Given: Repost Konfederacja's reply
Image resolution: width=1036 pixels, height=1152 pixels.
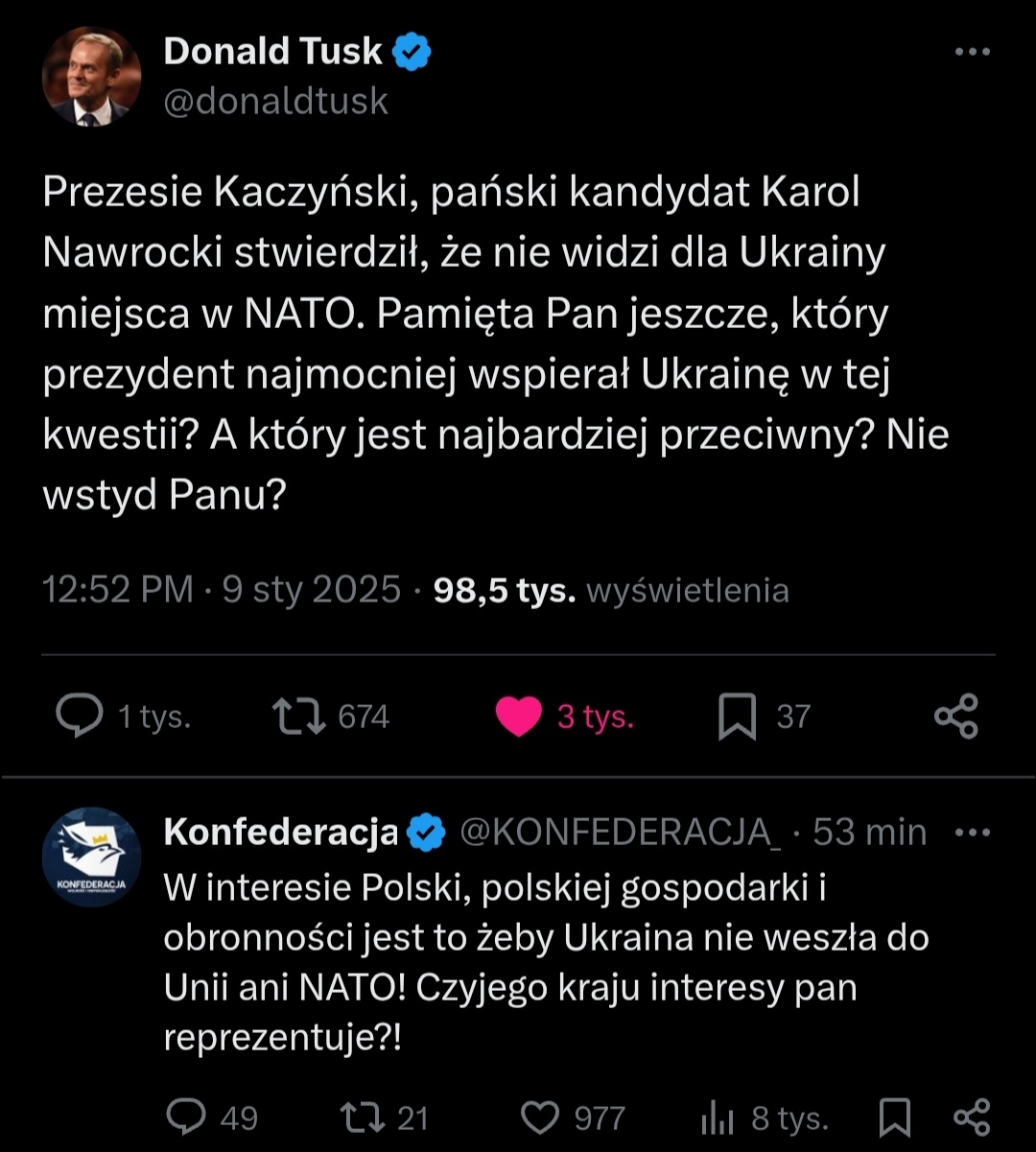Looking at the screenshot, I should click(x=364, y=1117).
